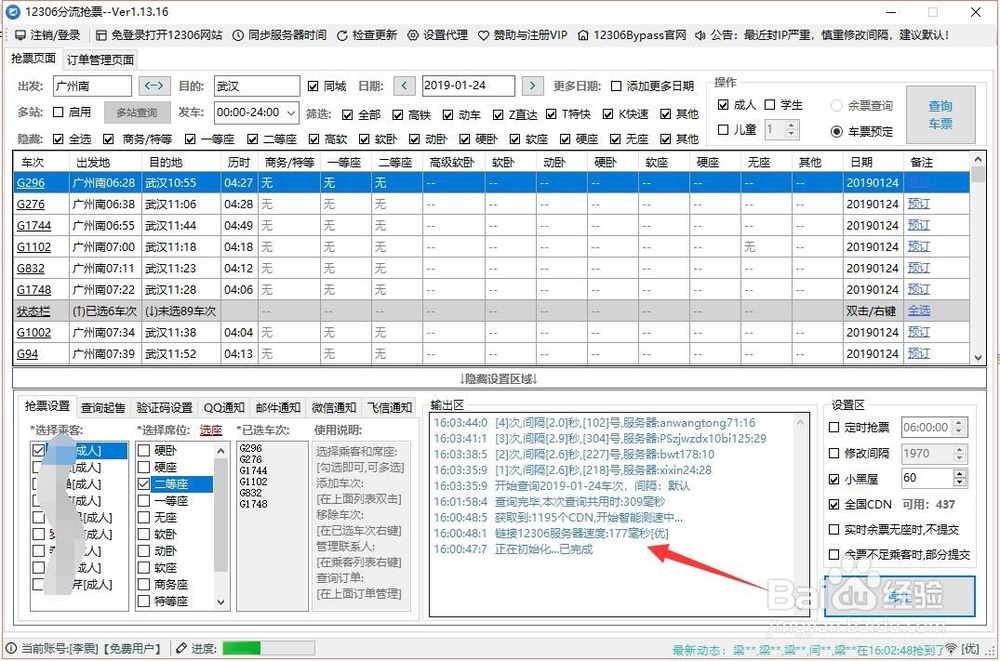1000x661 pixels.
Task: Click the 日期 date field
Action: 468,85
